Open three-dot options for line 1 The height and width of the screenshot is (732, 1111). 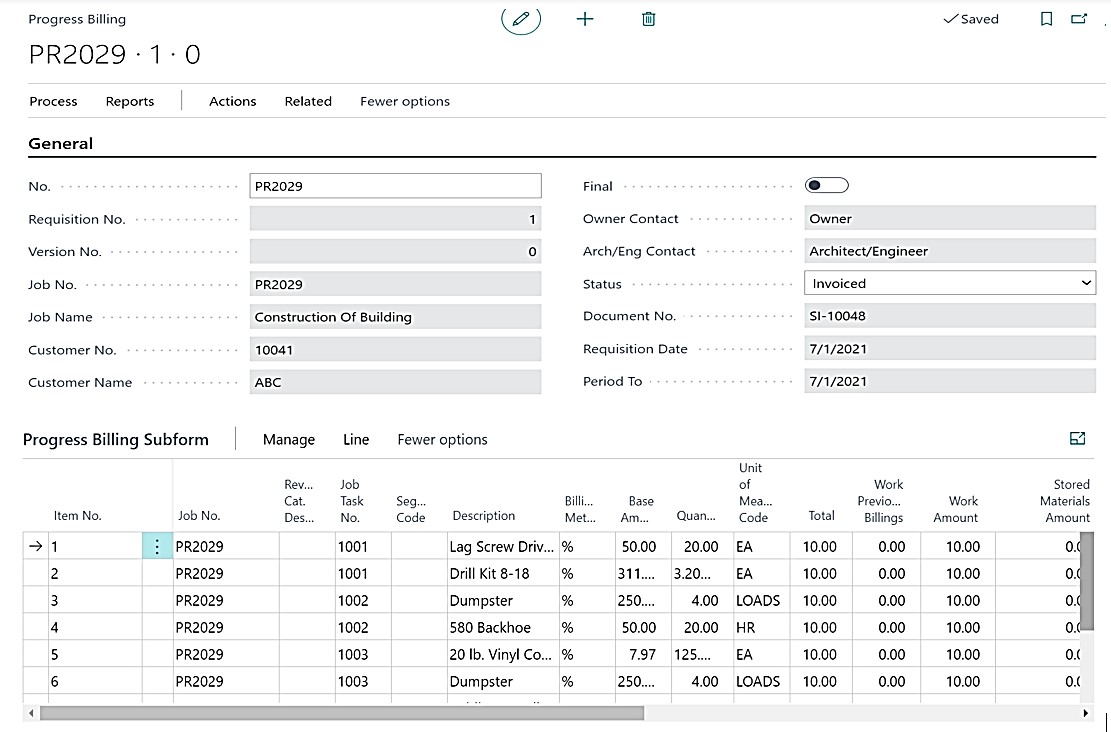pyautogui.click(x=157, y=546)
